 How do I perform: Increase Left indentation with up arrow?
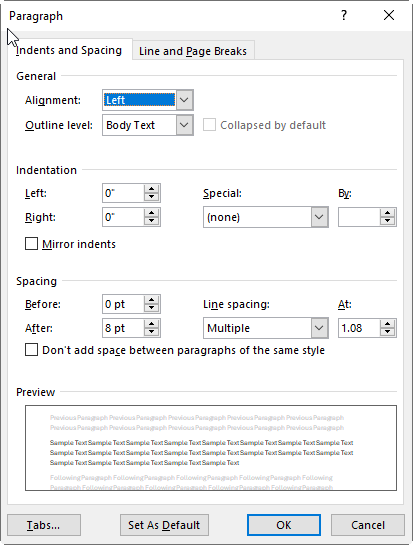[151, 189]
